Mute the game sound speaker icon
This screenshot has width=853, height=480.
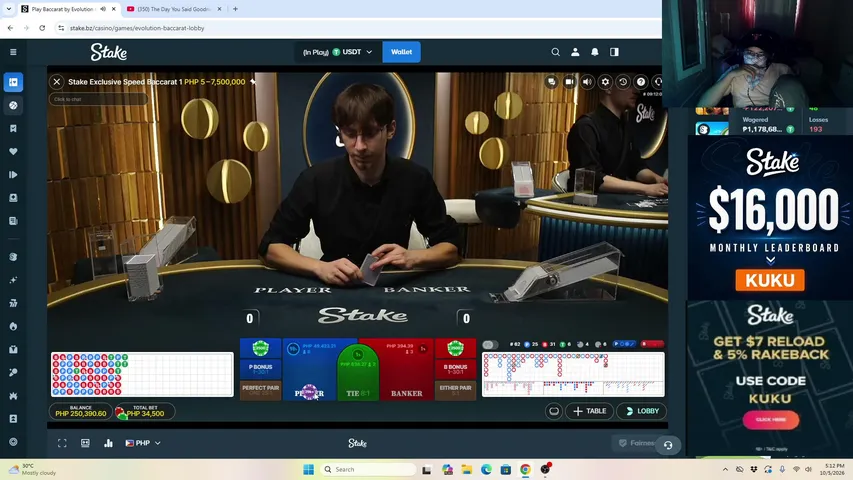587,82
